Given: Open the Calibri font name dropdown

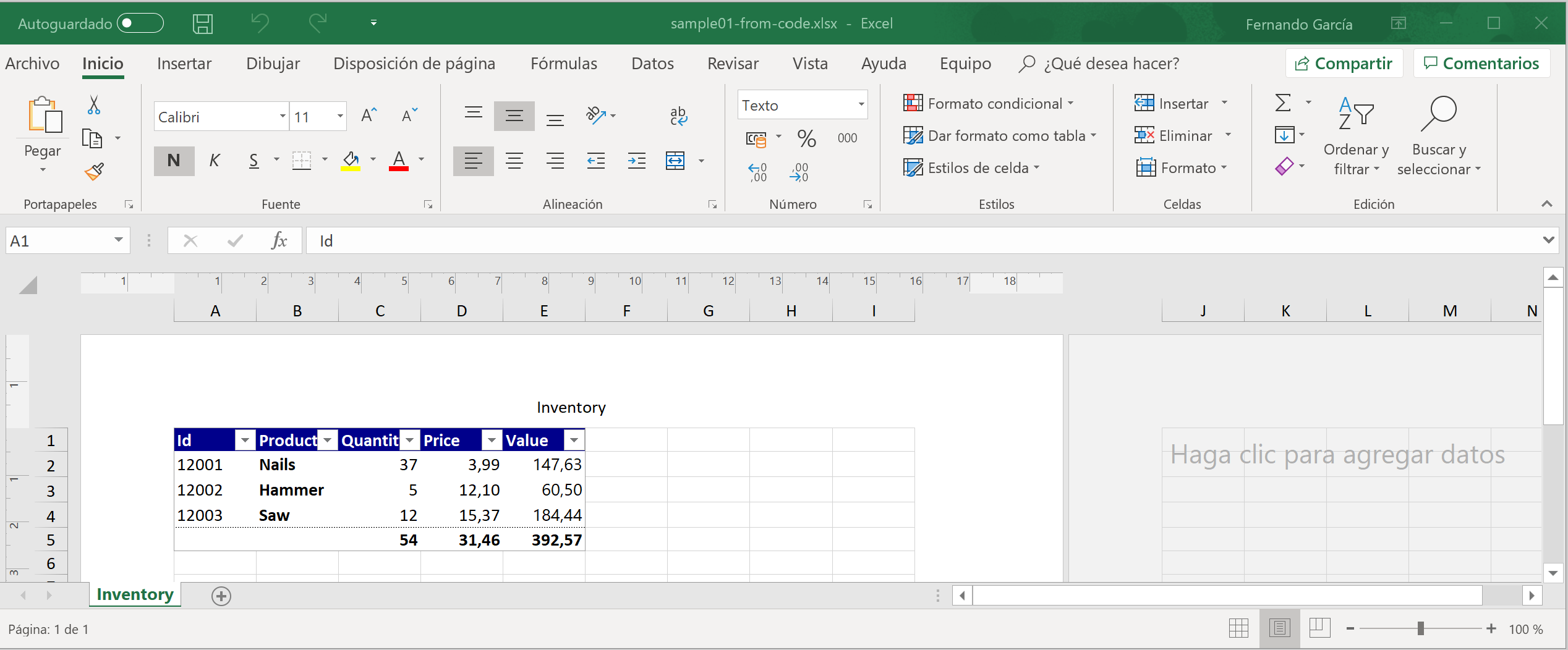Looking at the screenshot, I should pyautogui.click(x=282, y=116).
